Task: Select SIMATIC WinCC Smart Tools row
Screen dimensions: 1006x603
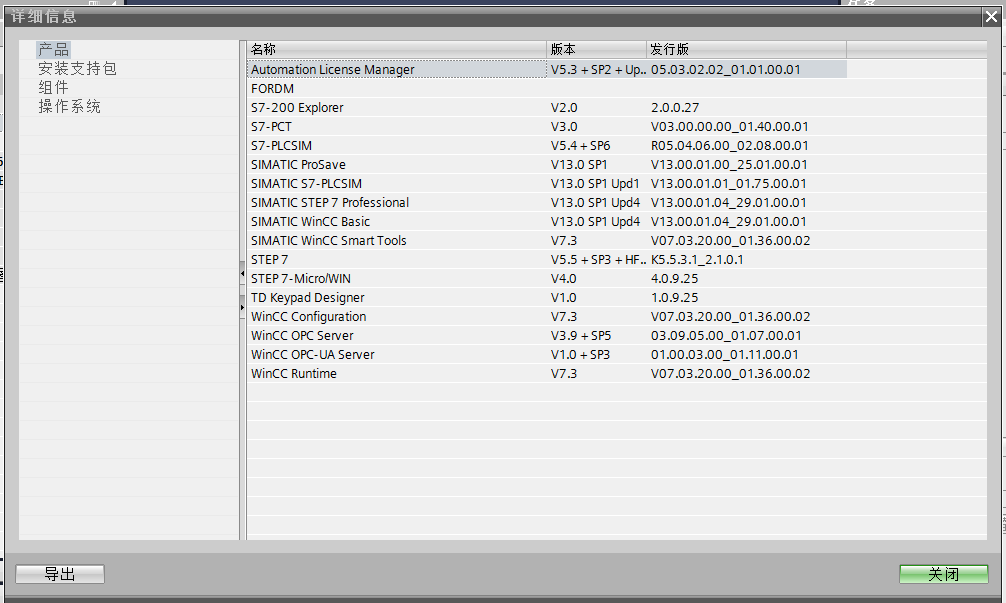Action: pyautogui.click(x=547, y=241)
